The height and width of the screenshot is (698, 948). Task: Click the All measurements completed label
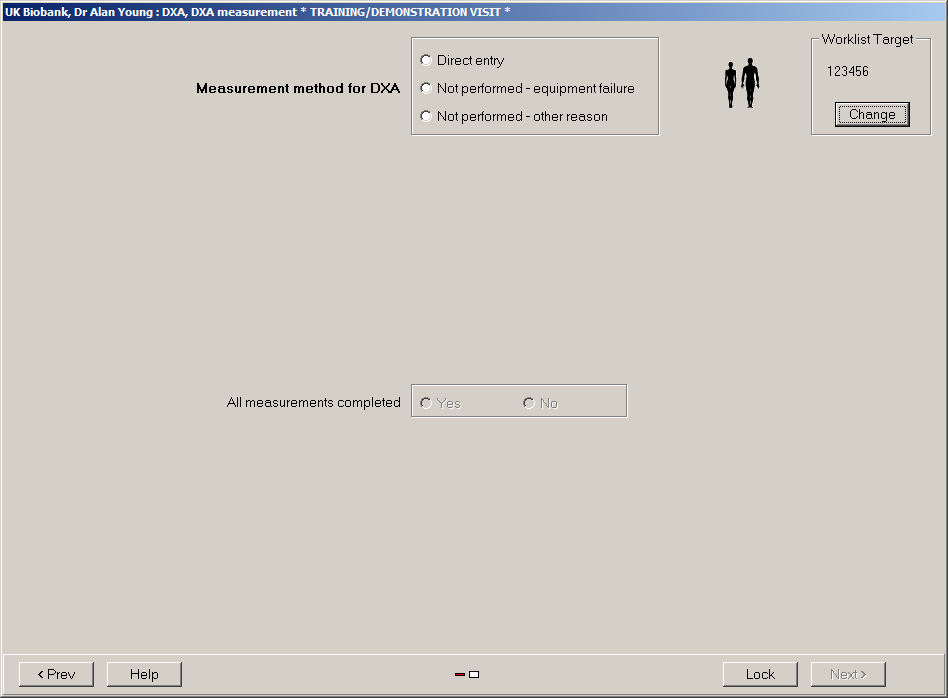[313, 403]
